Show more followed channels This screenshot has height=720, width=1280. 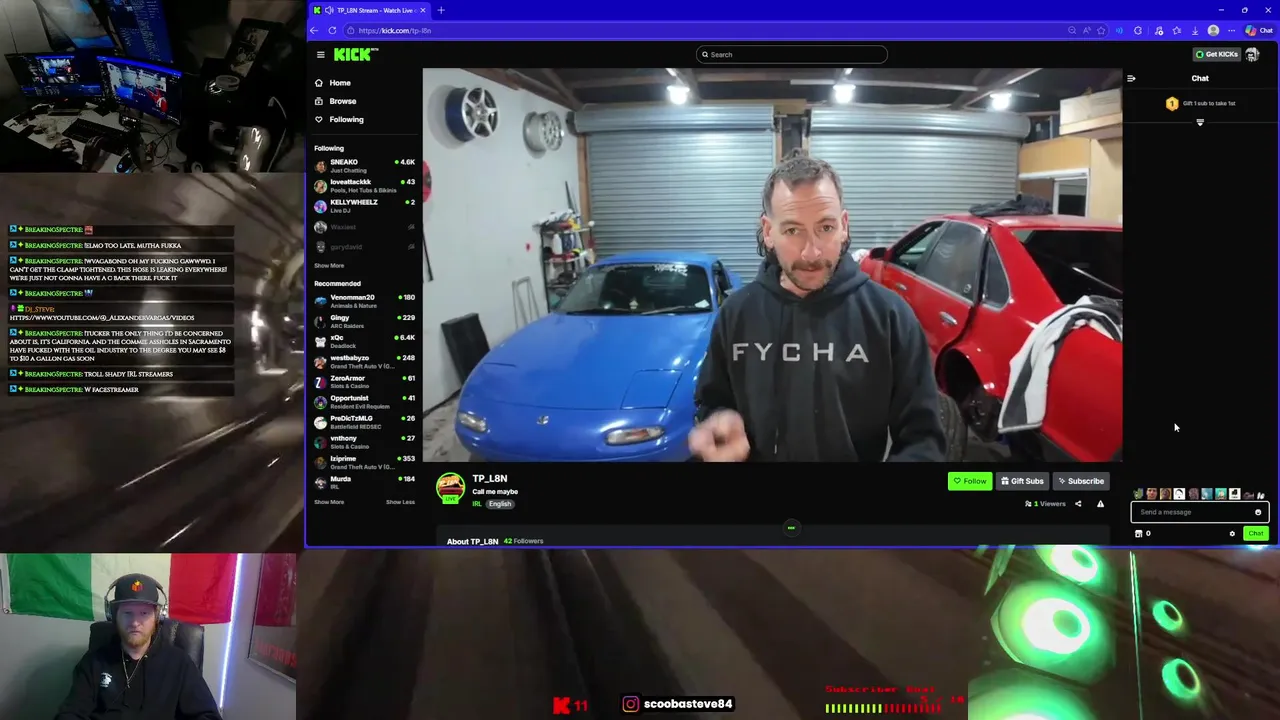click(329, 266)
